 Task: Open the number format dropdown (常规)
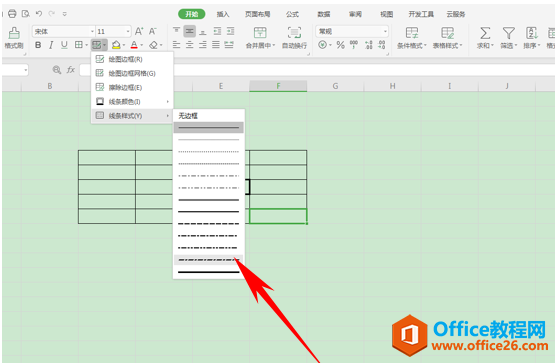coord(385,31)
